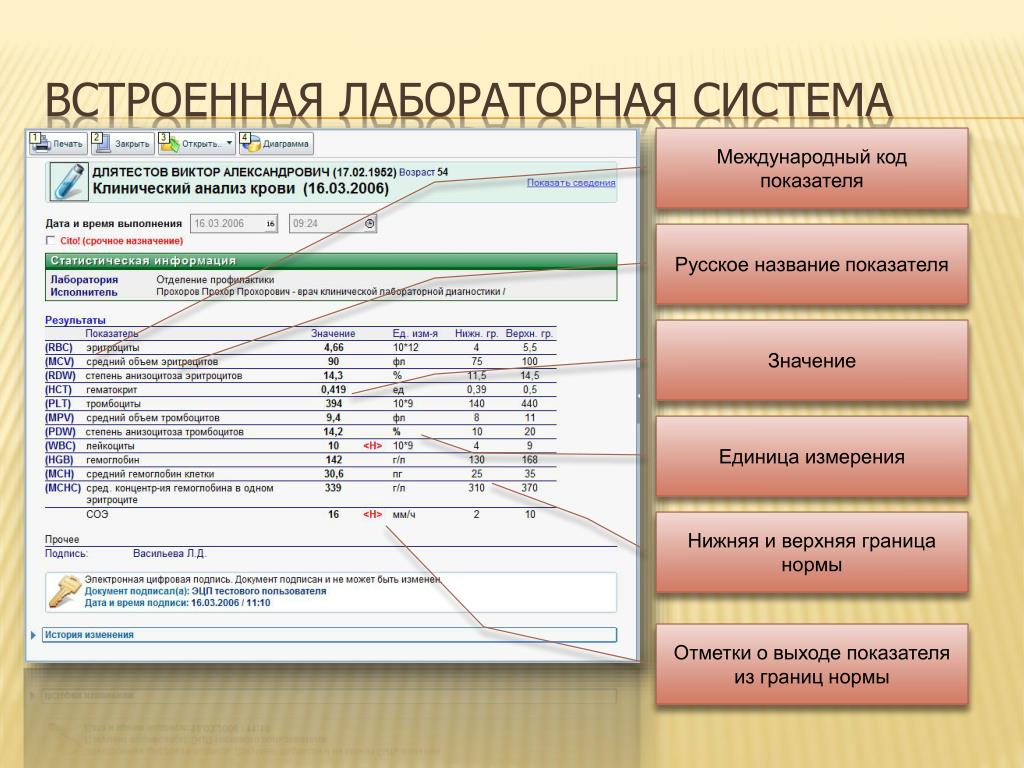Click the value 4,66 for эритроциты
This screenshot has height=768, width=1024.
tap(333, 347)
